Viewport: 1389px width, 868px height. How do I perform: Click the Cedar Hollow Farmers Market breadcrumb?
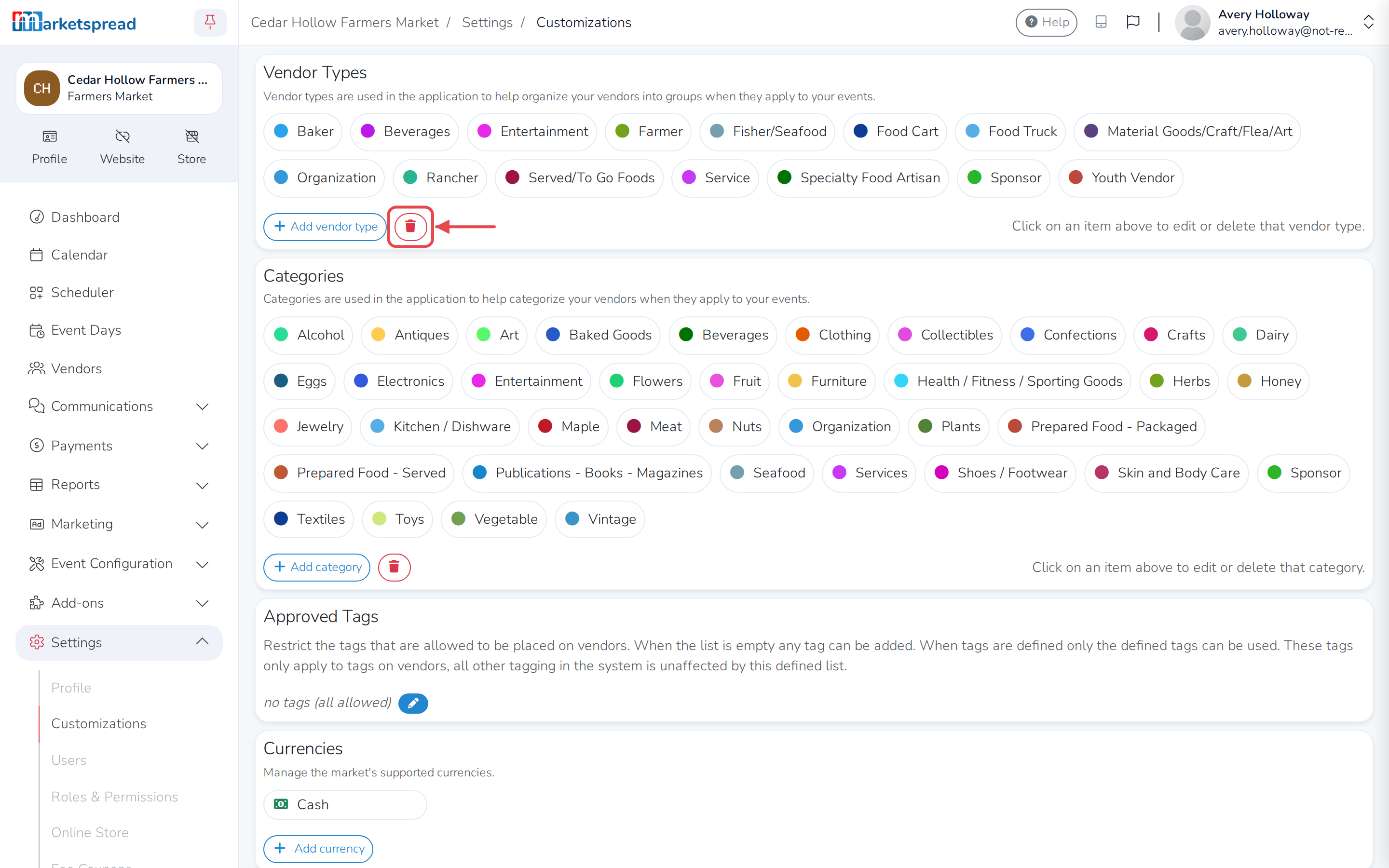tap(344, 22)
